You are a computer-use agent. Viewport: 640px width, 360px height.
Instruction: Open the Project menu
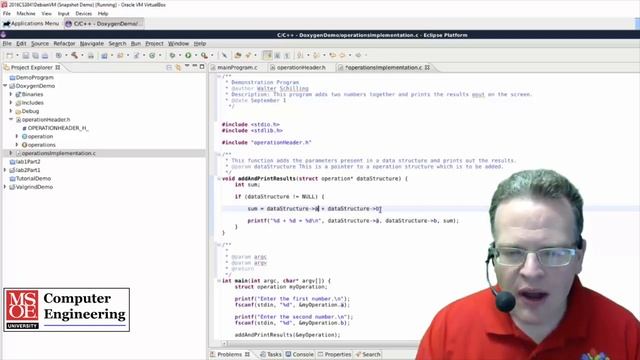click(x=154, y=43)
